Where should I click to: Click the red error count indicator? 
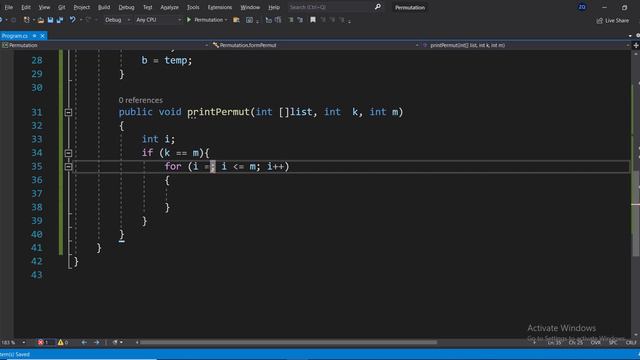[43, 342]
